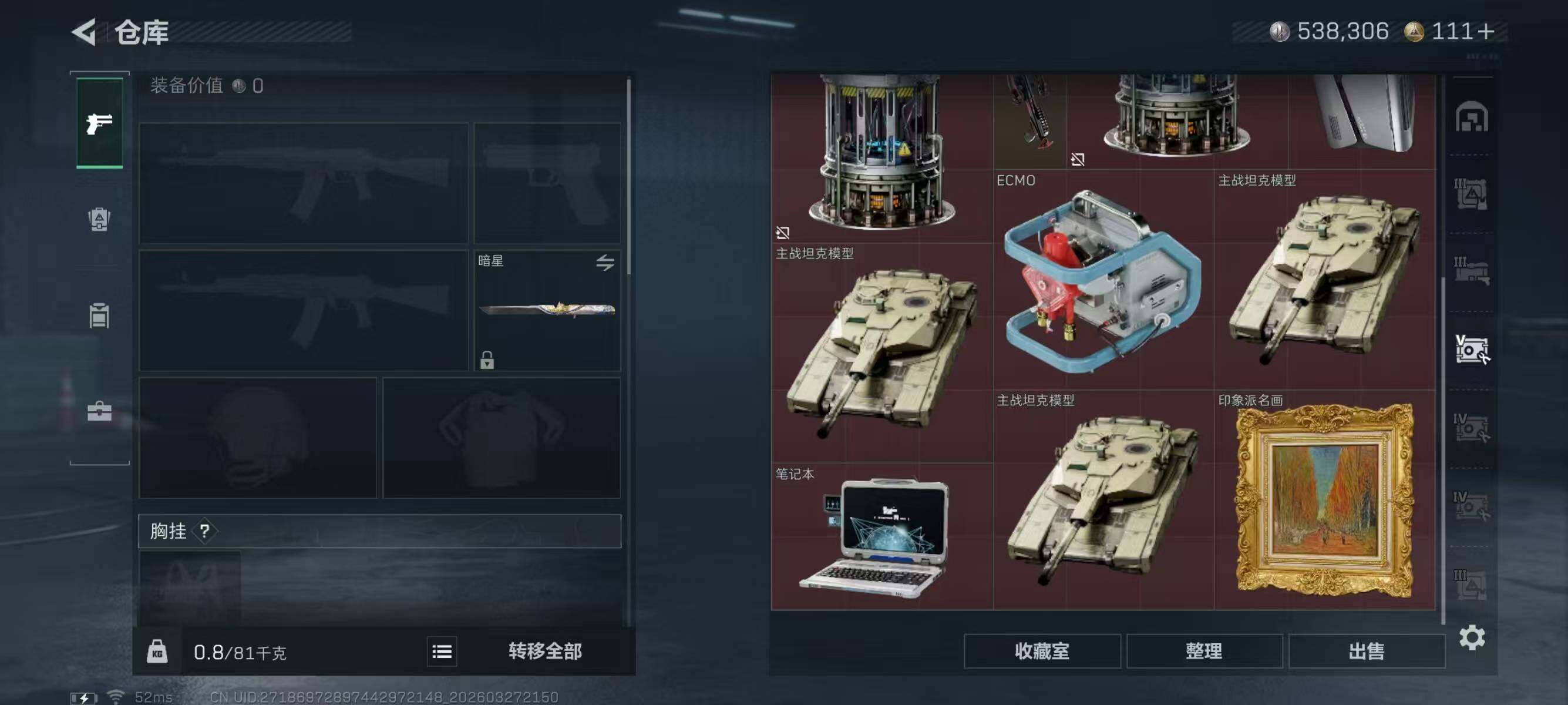Screen dimensions: 1568x705
Task: Open the briefcase category icon in the sidebar
Action: [x=99, y=411]
